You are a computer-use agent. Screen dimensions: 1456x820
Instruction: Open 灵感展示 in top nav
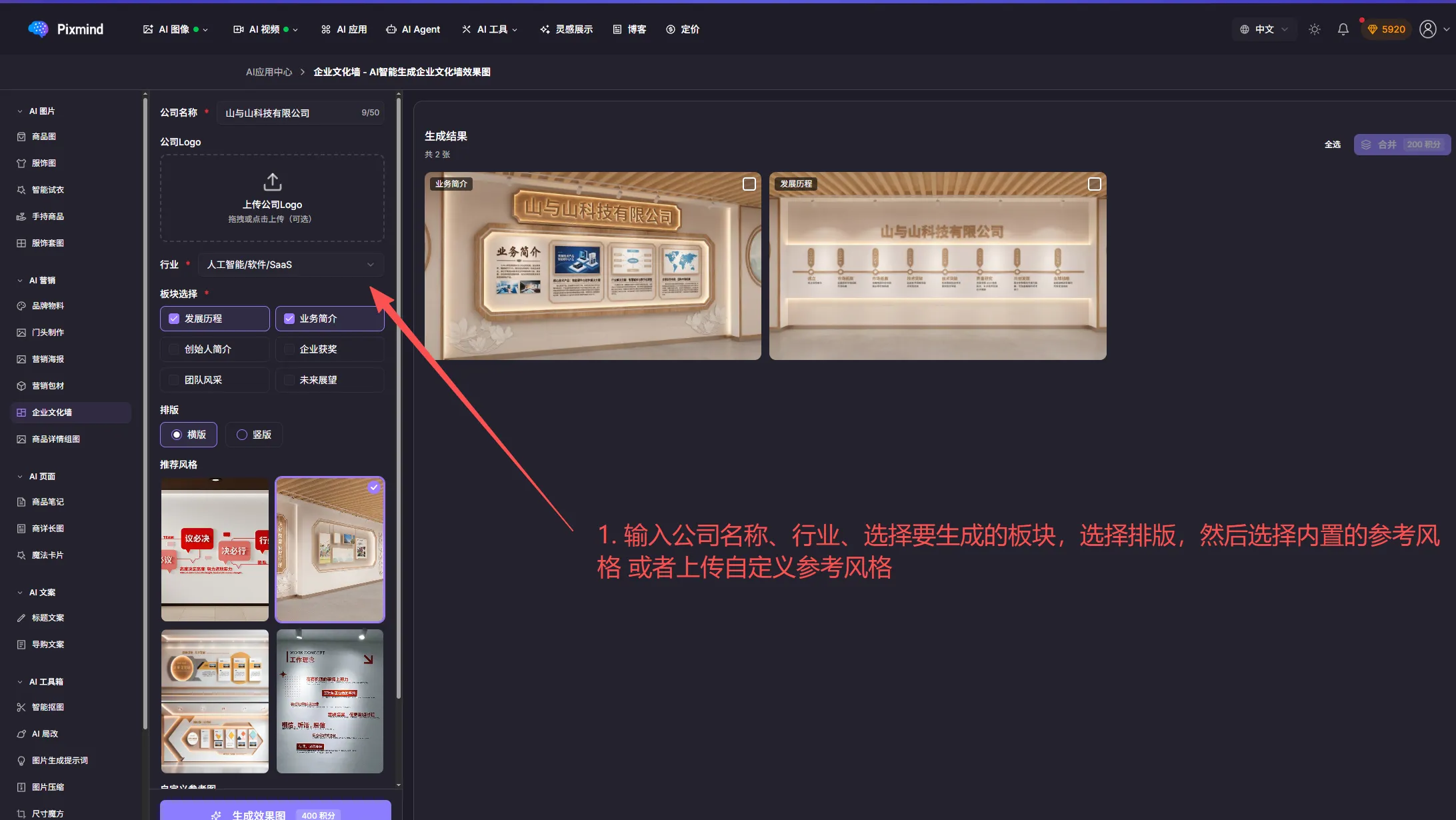567,29
